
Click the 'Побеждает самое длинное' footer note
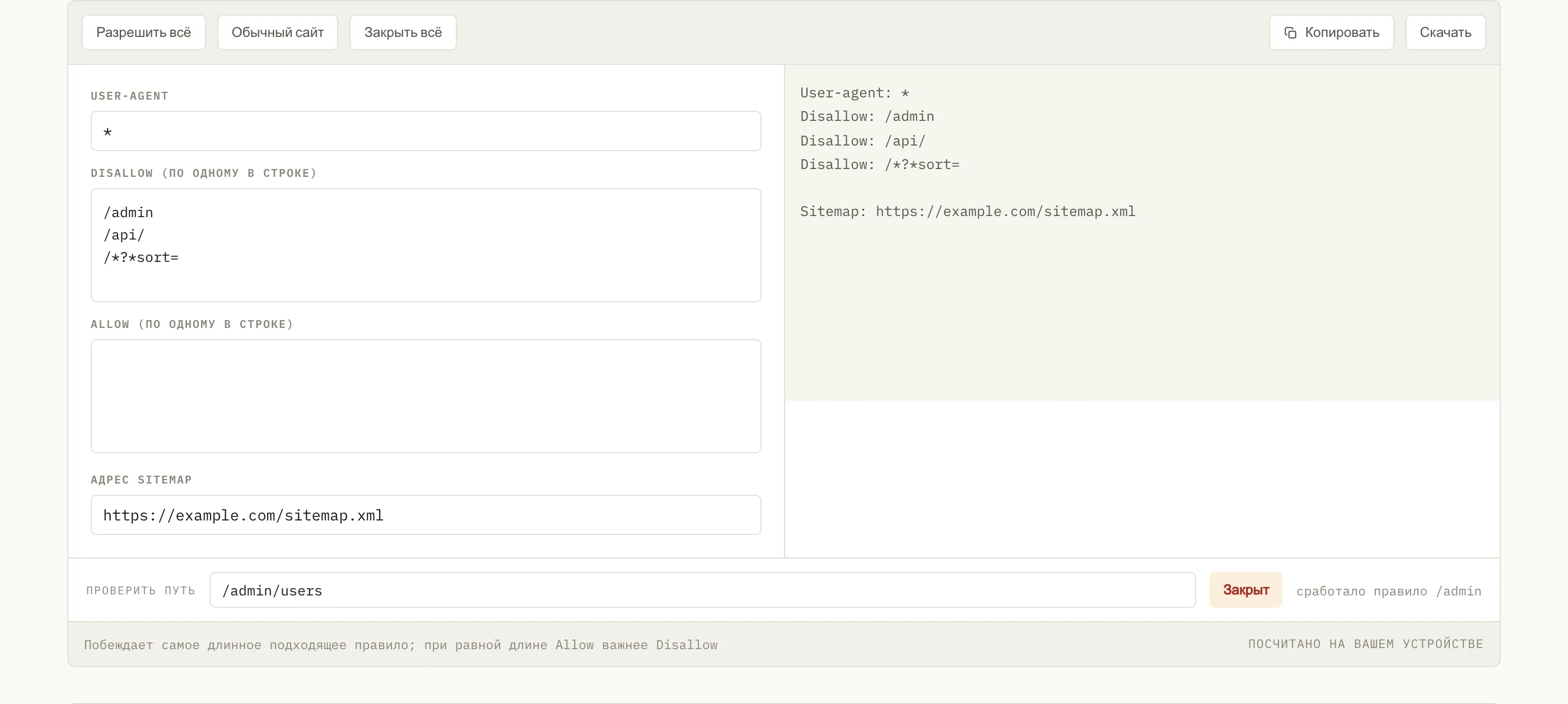tap(400, 644)
